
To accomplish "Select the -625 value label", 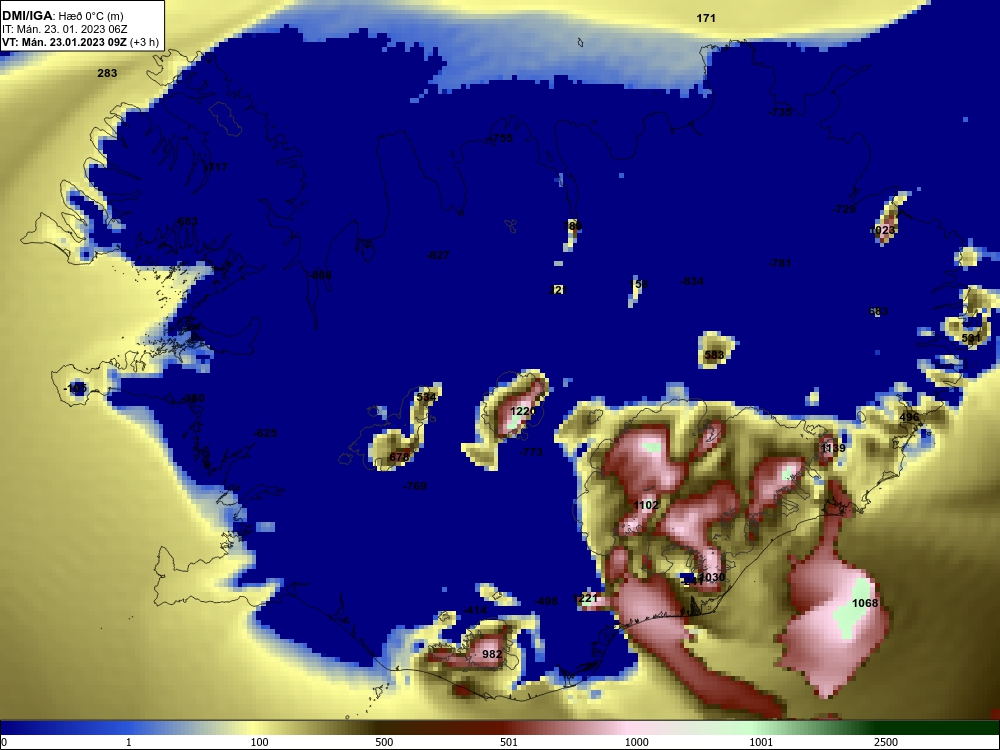I will tap(265, 434).
